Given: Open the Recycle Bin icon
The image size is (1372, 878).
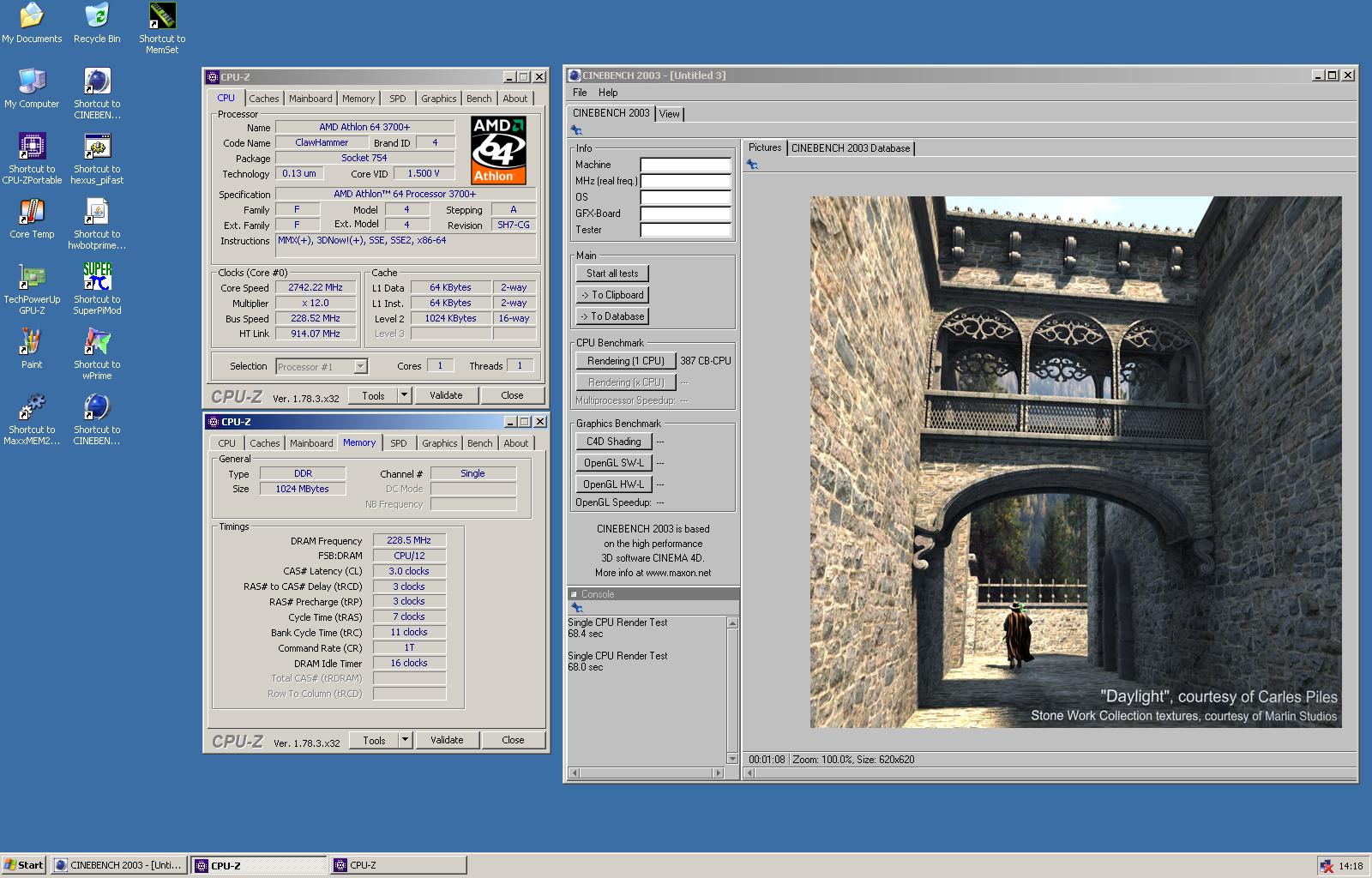Looking at the screenshot, I should 97,23.
